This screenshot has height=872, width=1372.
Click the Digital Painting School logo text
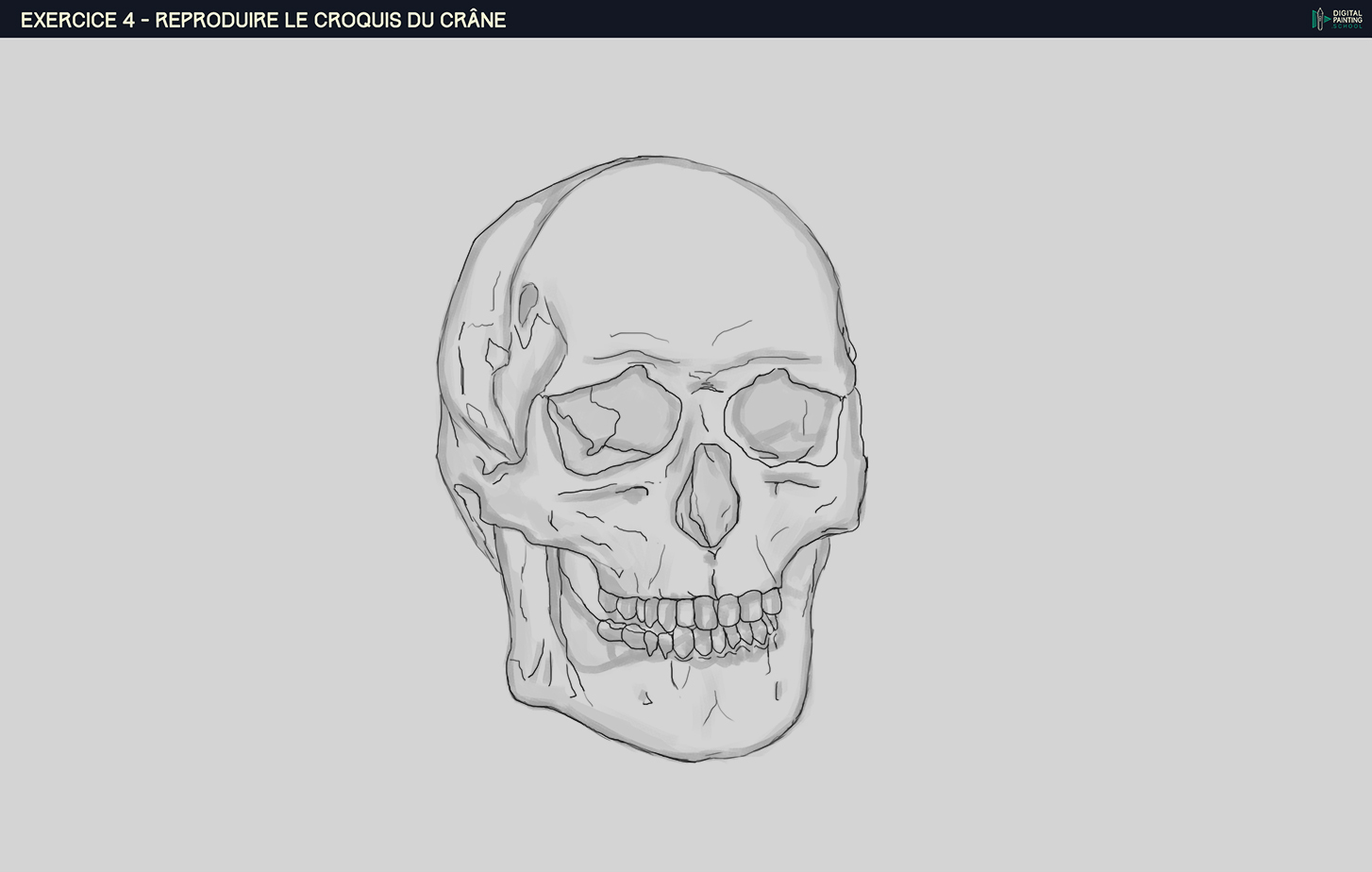(x=1347, y=19)
